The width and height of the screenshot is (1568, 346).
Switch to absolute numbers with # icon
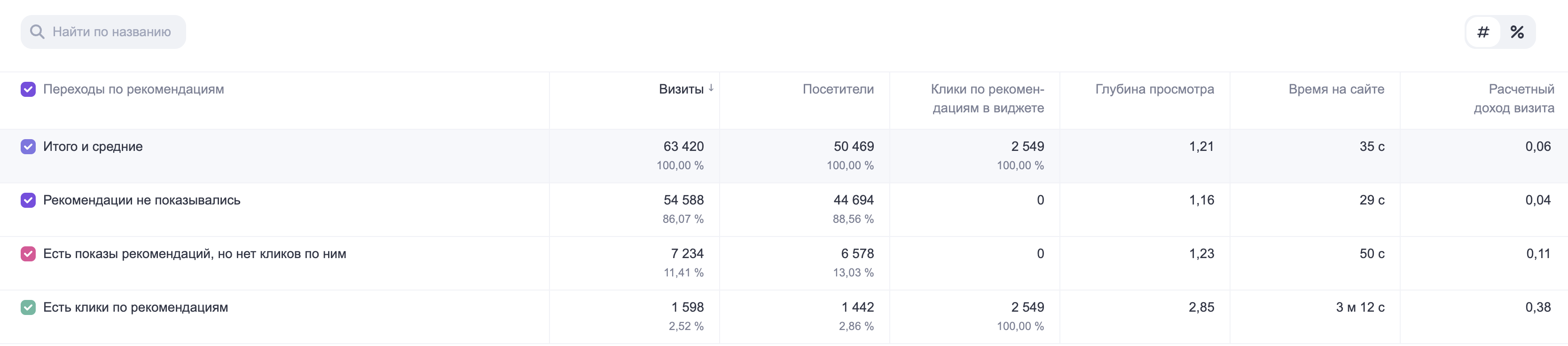tap(1483, 31)
